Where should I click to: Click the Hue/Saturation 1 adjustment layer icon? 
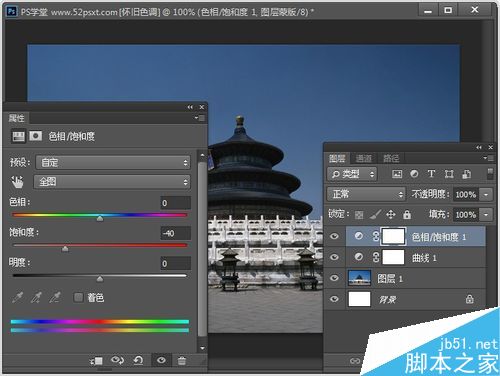point(359,236)
